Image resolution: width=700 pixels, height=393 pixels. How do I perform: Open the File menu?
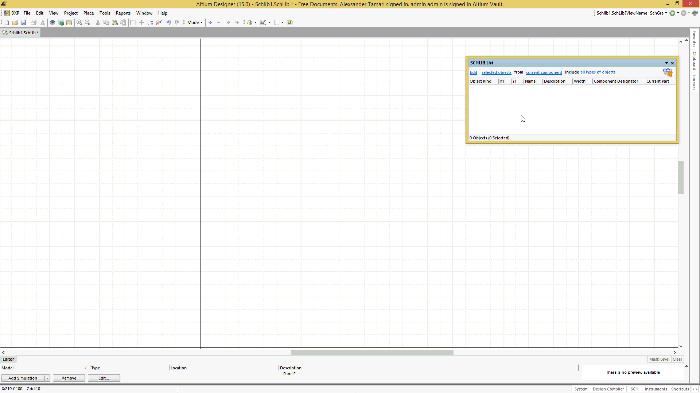[27, 13]
